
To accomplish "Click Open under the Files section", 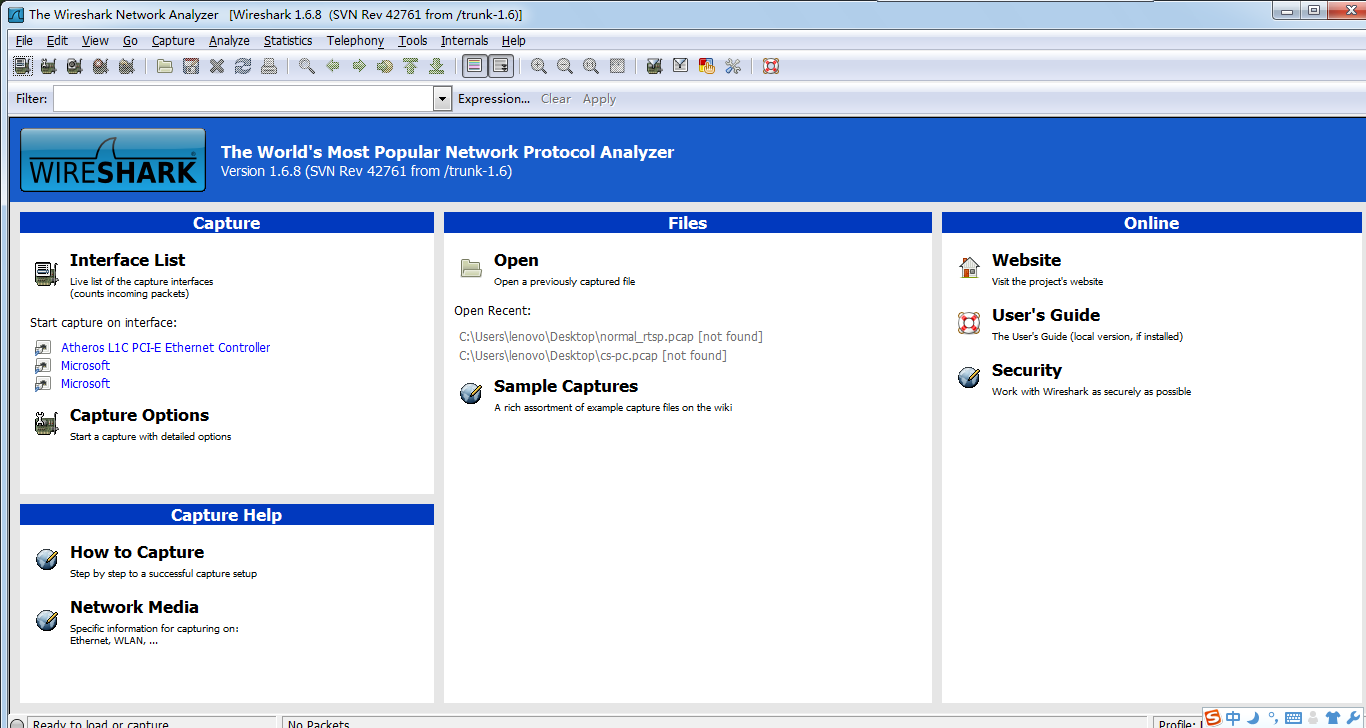I will point(516,260).
